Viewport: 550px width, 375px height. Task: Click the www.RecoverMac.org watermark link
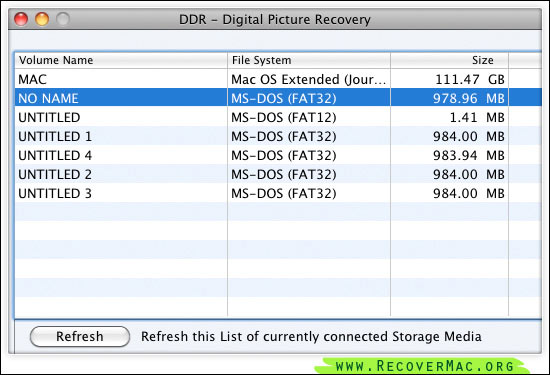pos(424,366)
